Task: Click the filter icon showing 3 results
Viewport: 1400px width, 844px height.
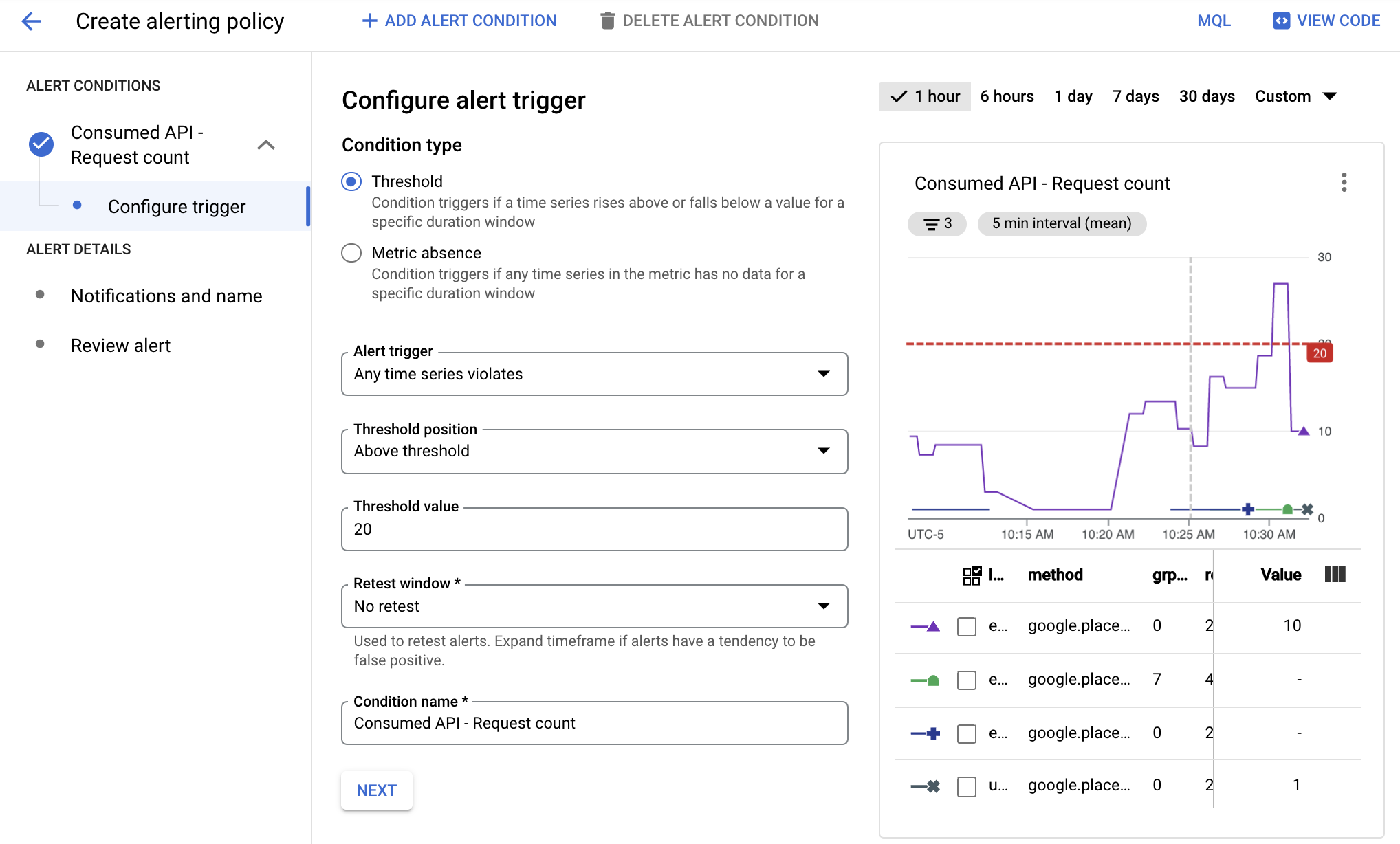Action: point(937,223)
